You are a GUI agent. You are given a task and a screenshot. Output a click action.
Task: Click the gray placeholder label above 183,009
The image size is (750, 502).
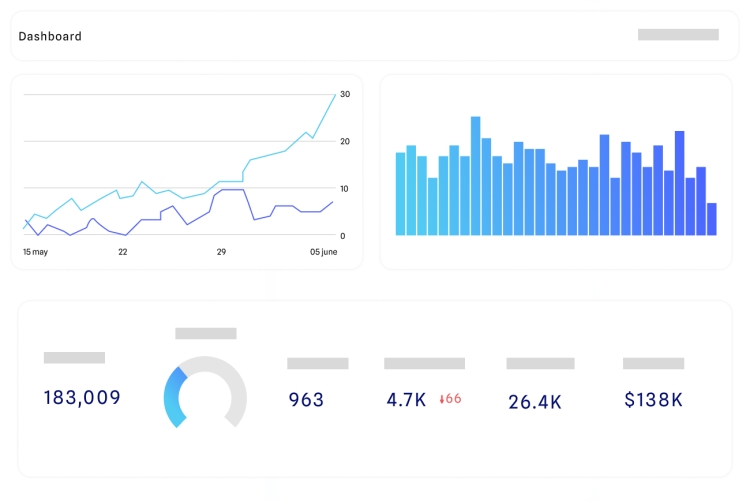coord(74,357)
